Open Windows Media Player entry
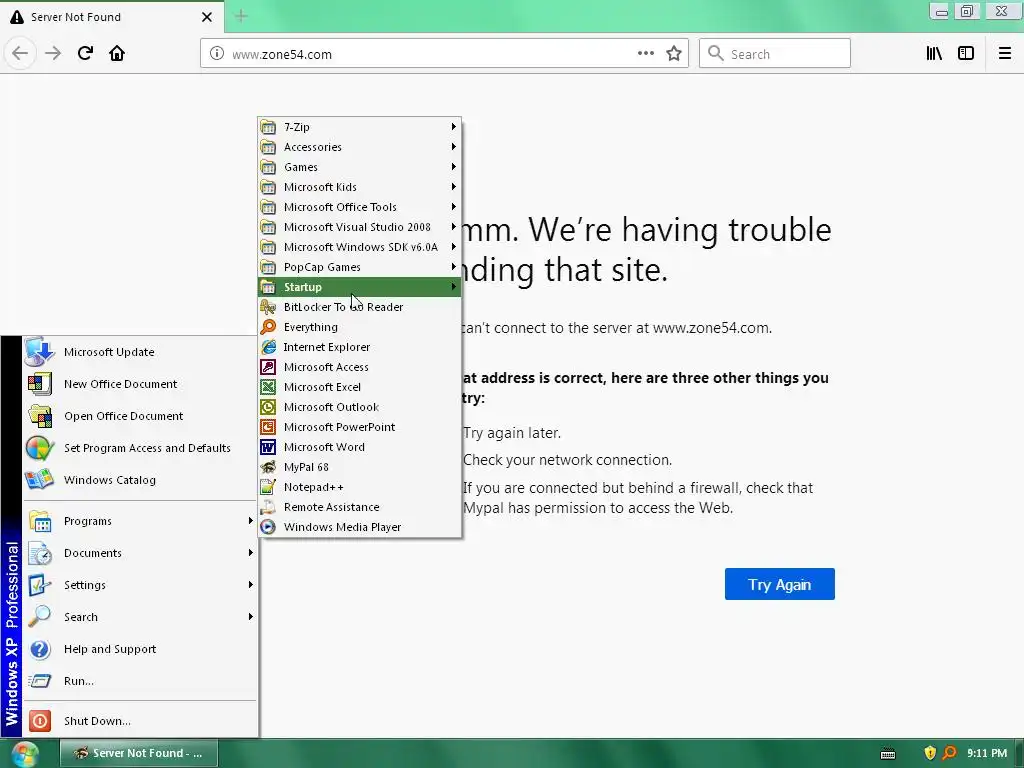Image resolution: width=1024 pixels, height=768 pixels. [360, 526]
